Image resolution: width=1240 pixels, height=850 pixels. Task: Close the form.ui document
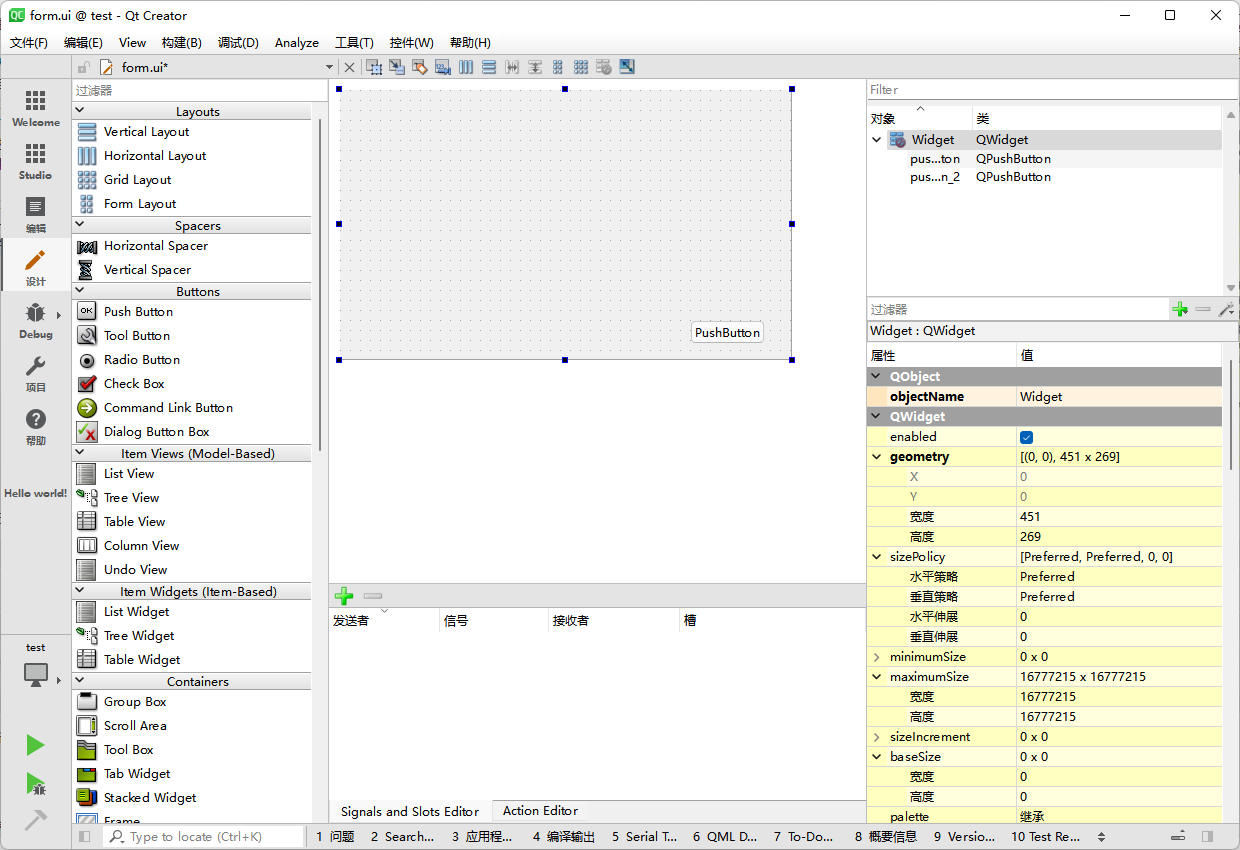point(349,67)
